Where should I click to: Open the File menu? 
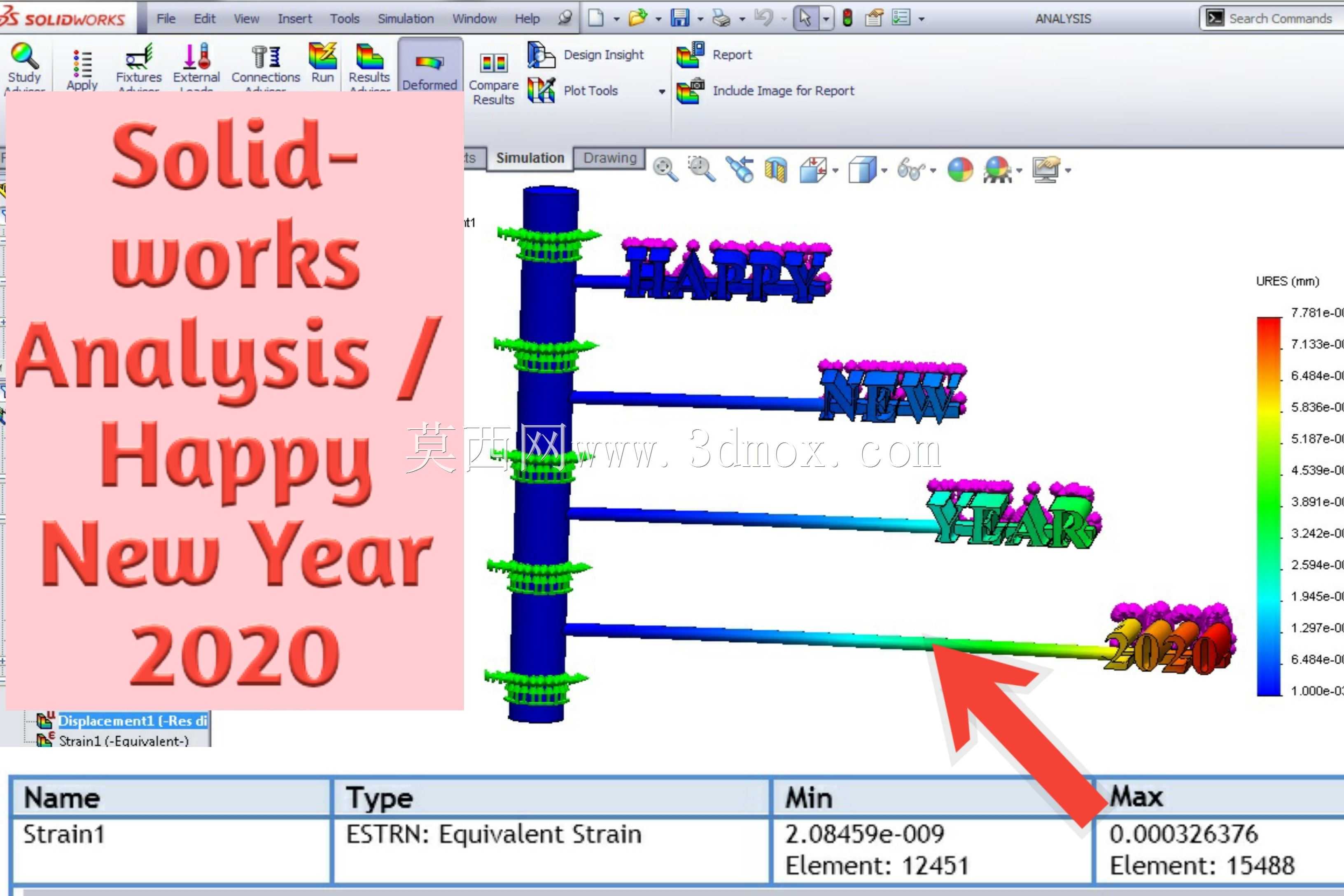[166, 19]
